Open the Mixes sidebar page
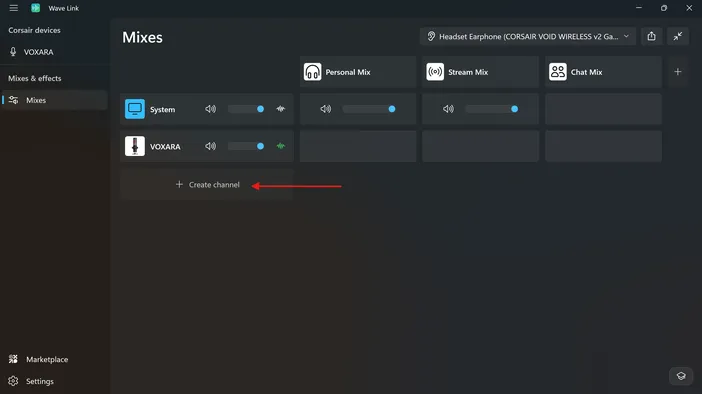Viewport: 702px width, 394px height. coord(55,100)
